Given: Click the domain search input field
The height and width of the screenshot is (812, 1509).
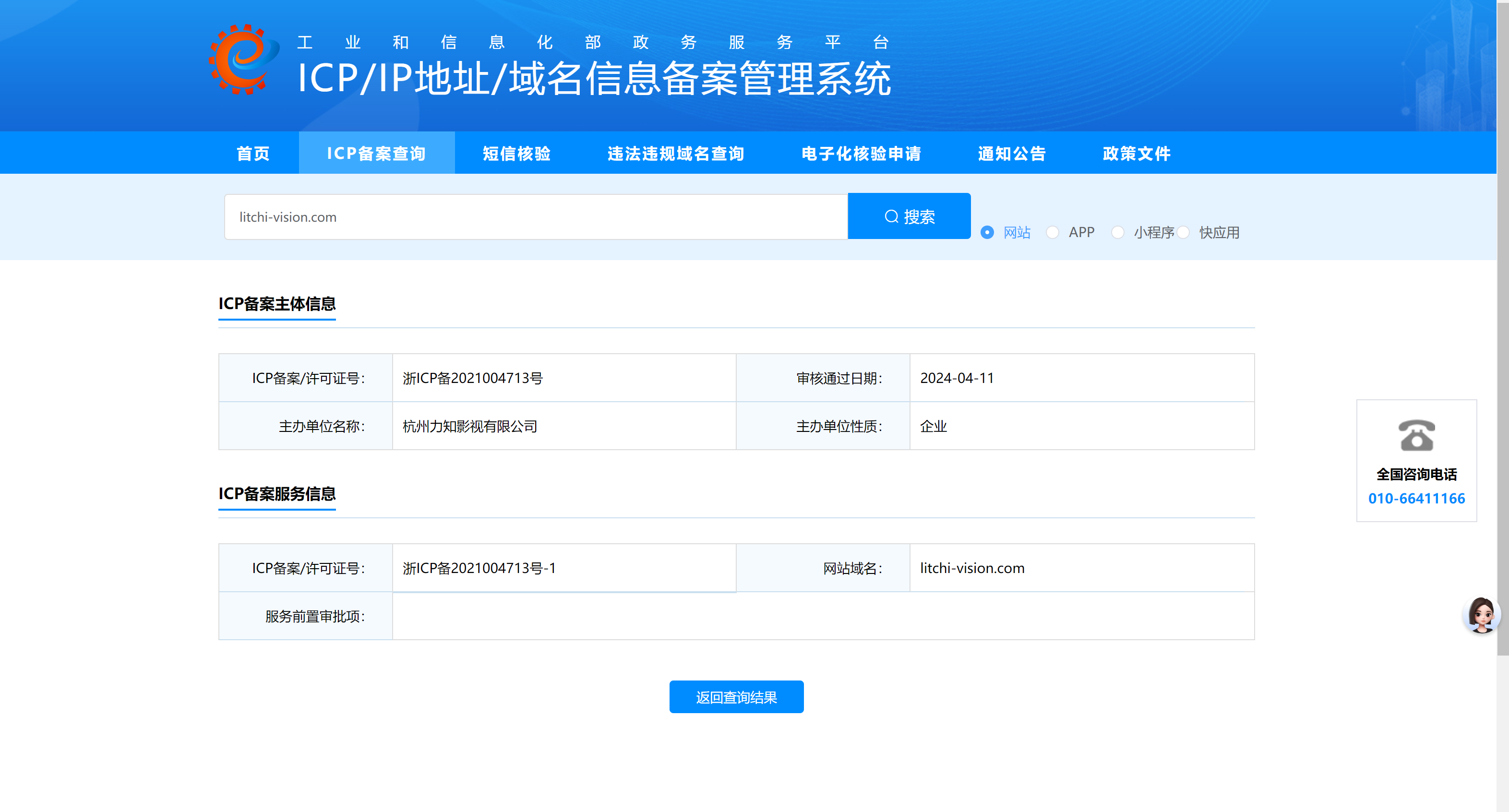Looking at the screenshot, I should coord(536,217).
